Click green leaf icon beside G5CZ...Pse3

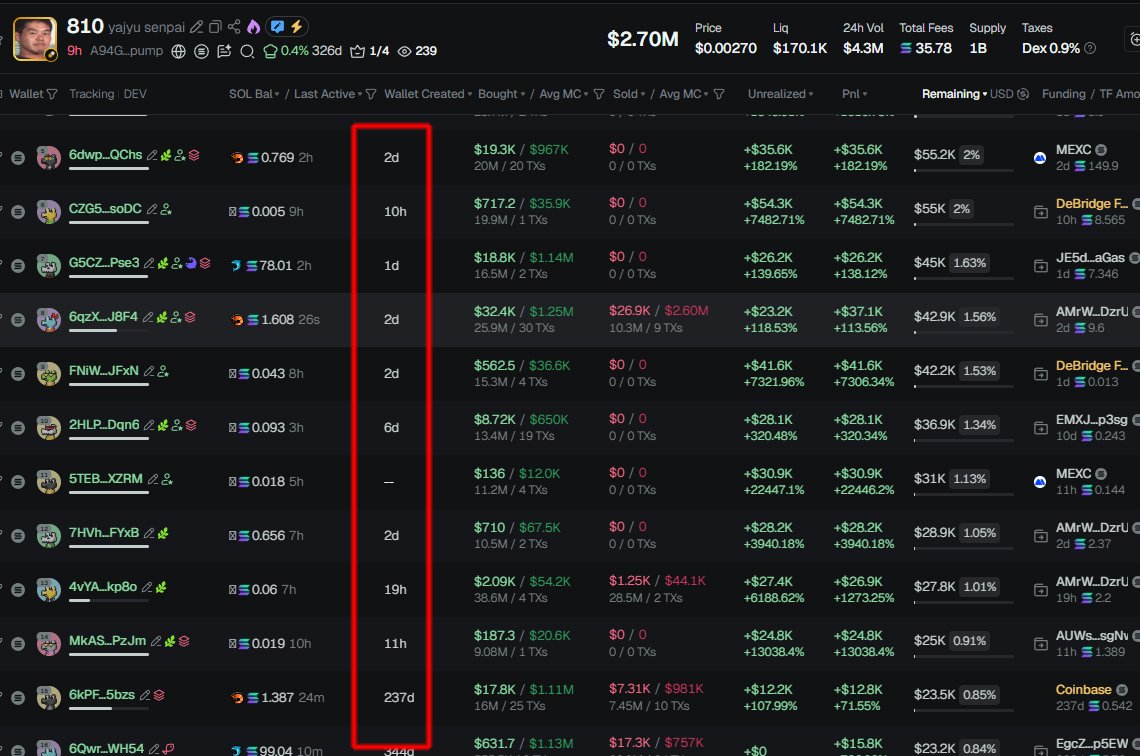163,263
